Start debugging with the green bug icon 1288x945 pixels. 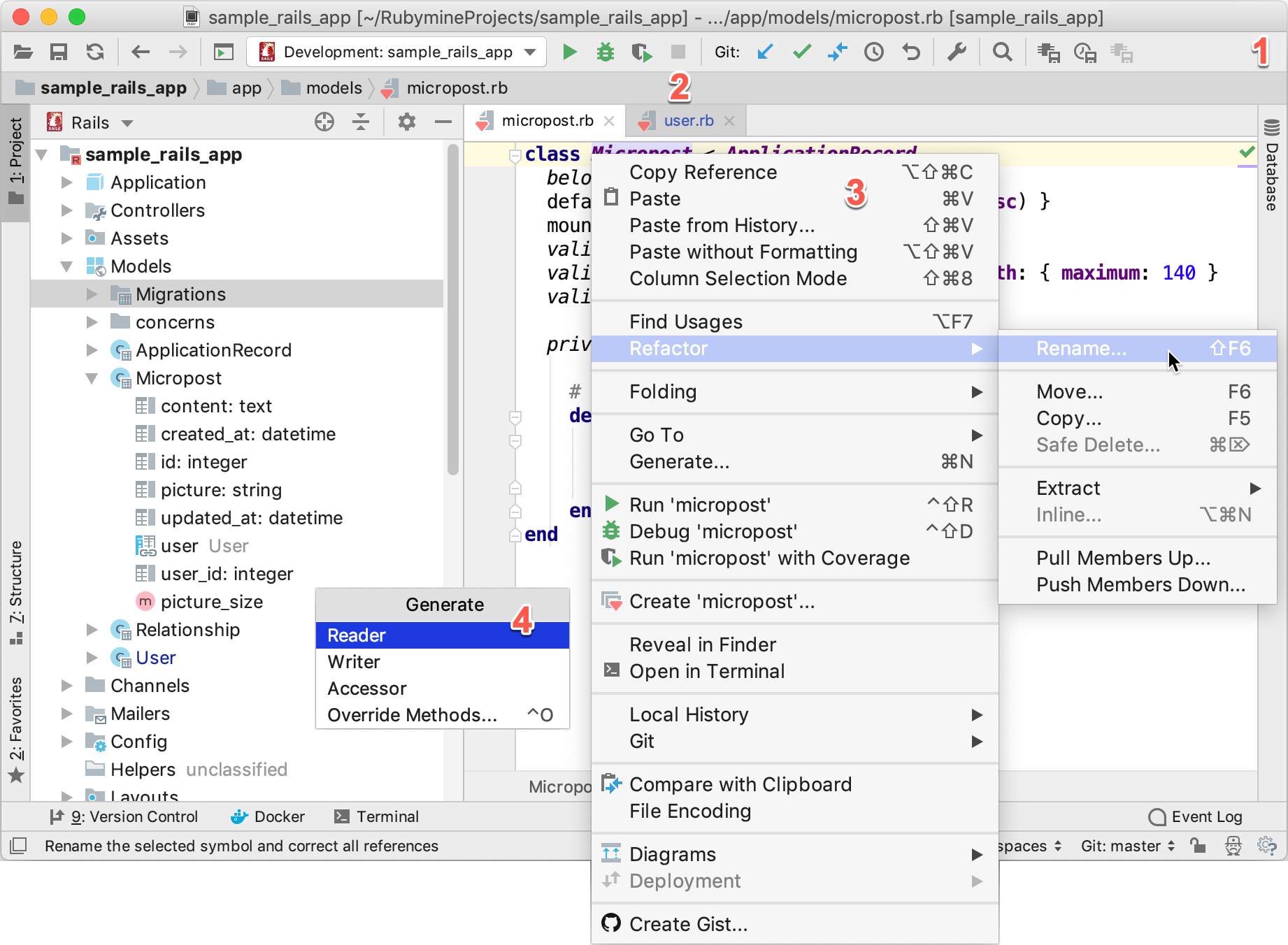point(606,52)
